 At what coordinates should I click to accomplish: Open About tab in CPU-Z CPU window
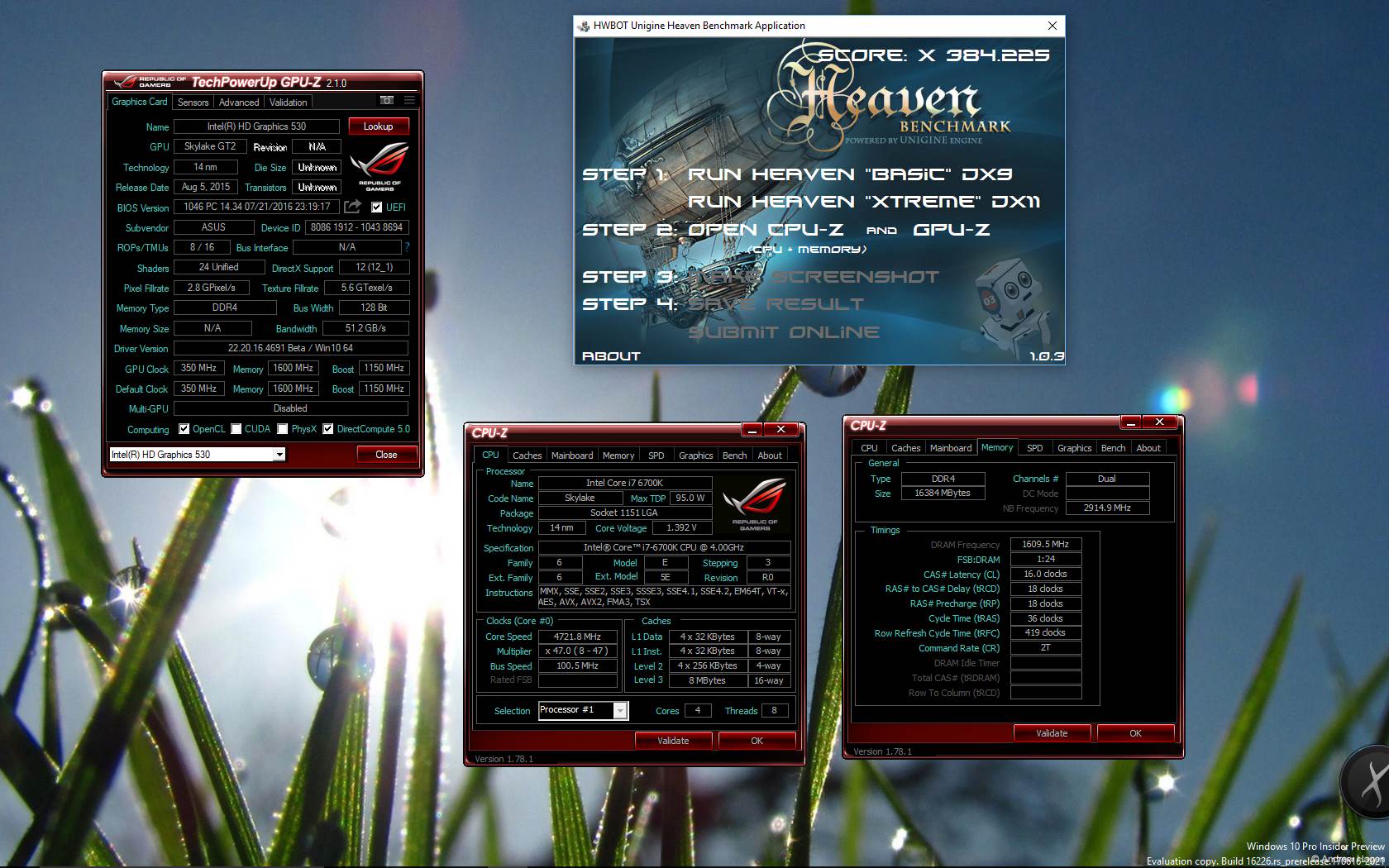[x=770, y=455]
